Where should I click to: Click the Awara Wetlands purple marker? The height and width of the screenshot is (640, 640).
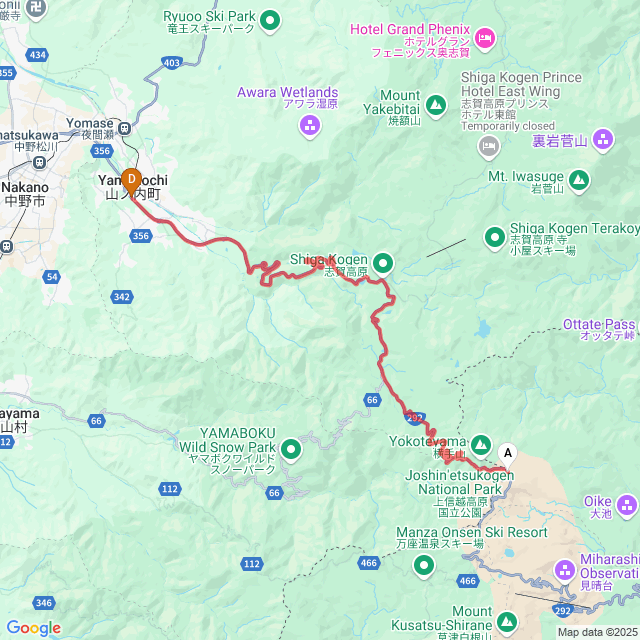point(310,126)
